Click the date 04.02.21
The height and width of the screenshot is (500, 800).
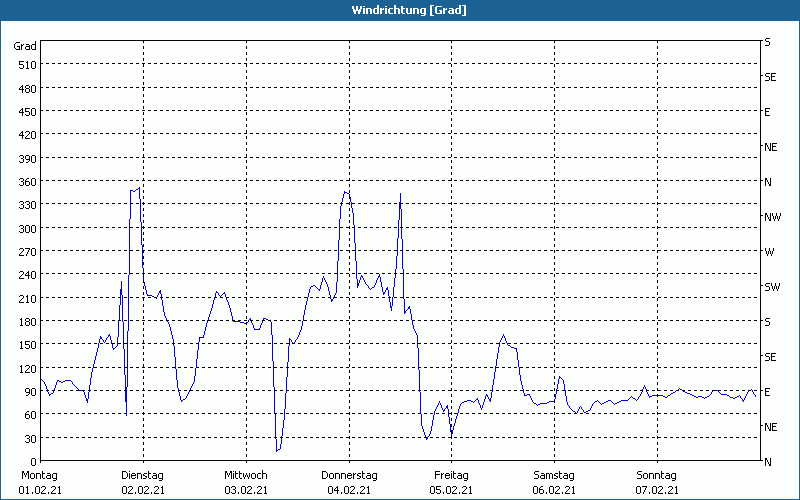pos(349,490)
